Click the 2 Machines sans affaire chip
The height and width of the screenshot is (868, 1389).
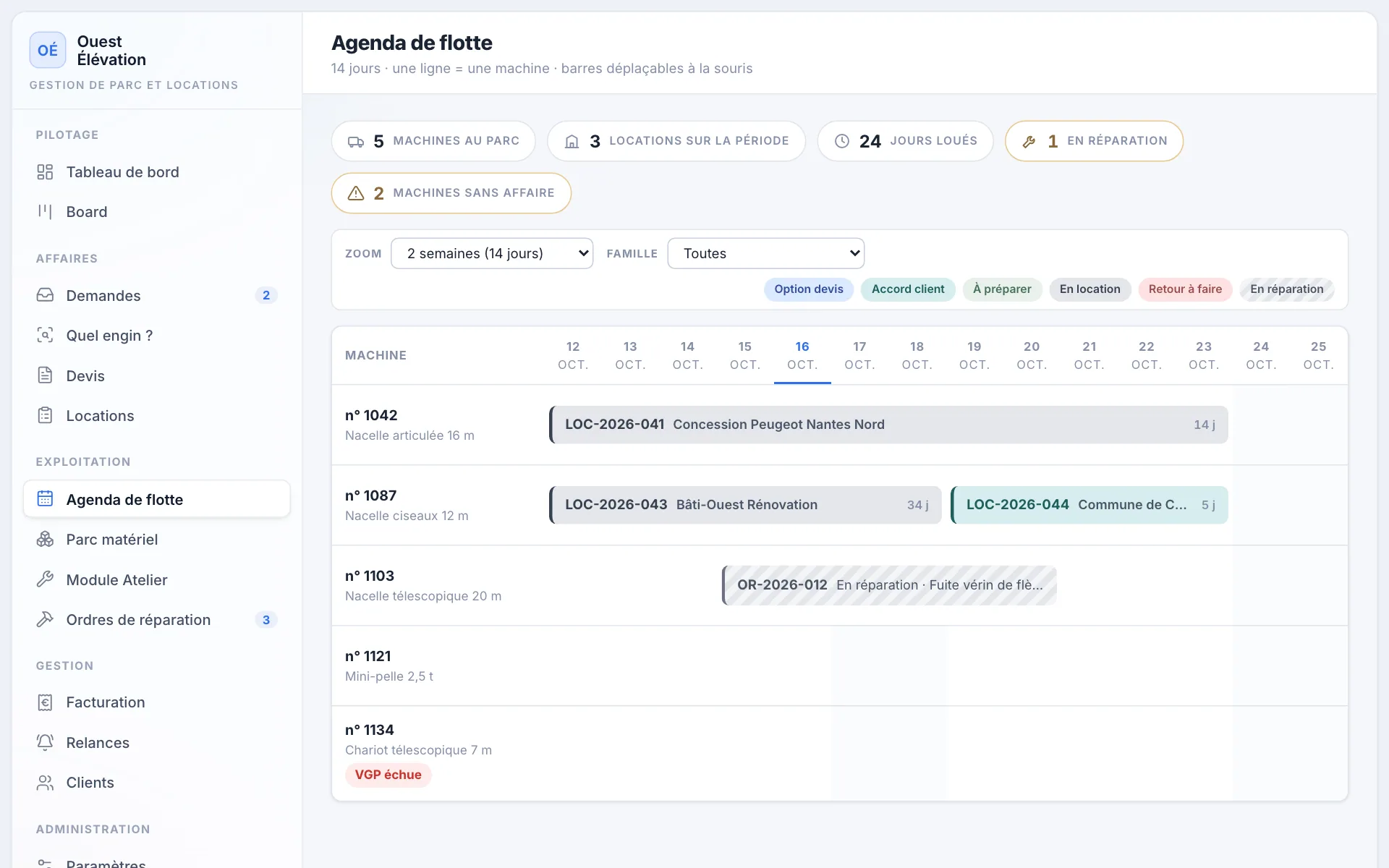click(451, 193)
